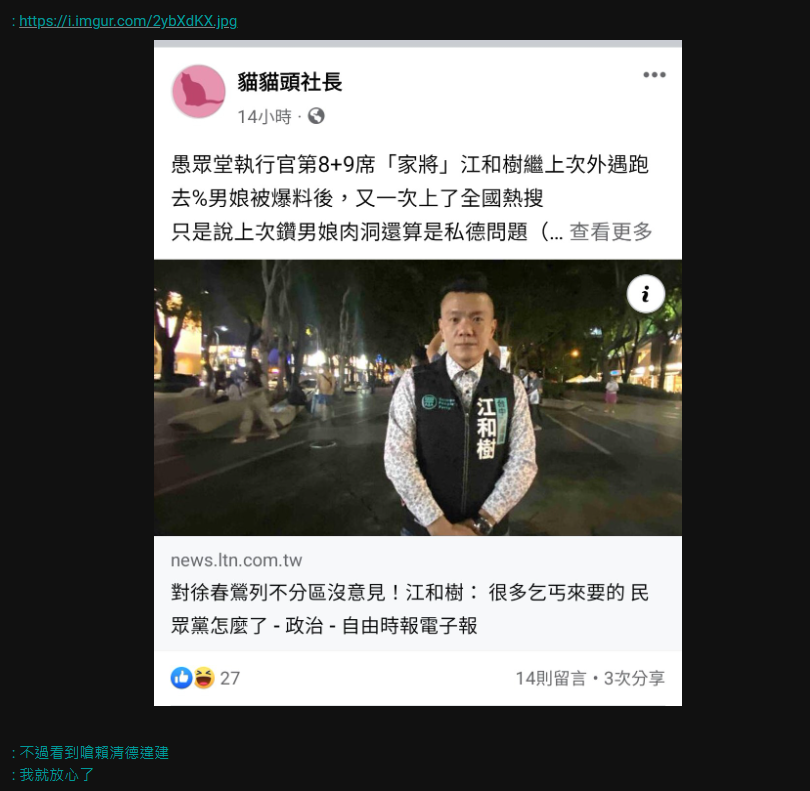
Task: Click the pink cat profile avatar
Action: click(198, 91)
